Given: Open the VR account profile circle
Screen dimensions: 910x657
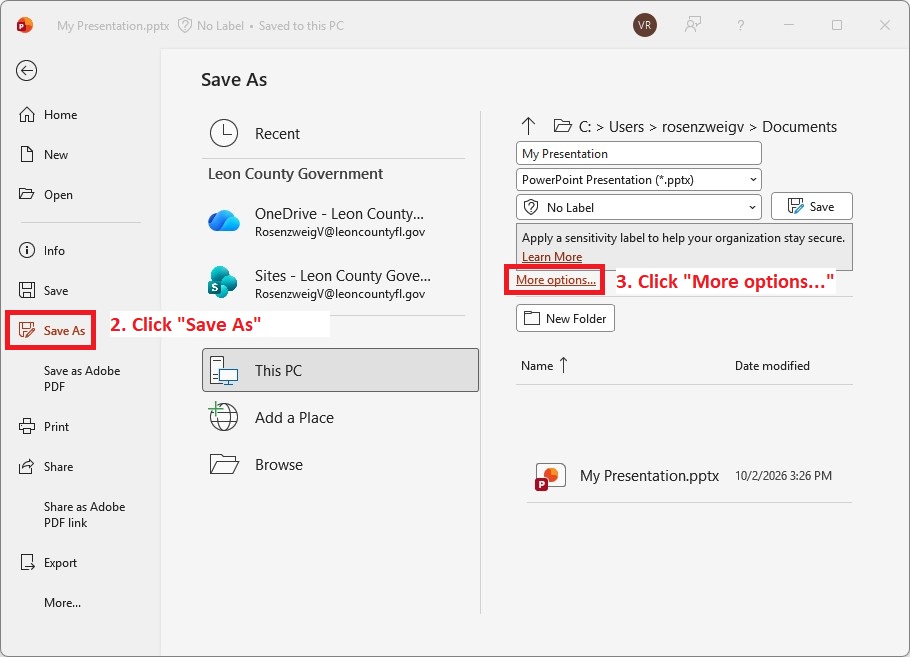Looking at the screenshot, I should point(644,26).
